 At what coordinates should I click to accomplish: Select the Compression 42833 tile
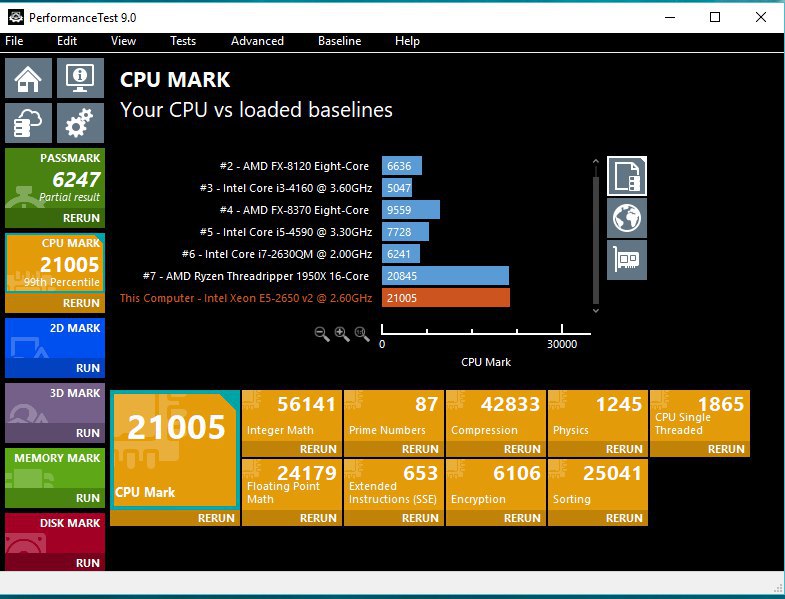point(496,416)
